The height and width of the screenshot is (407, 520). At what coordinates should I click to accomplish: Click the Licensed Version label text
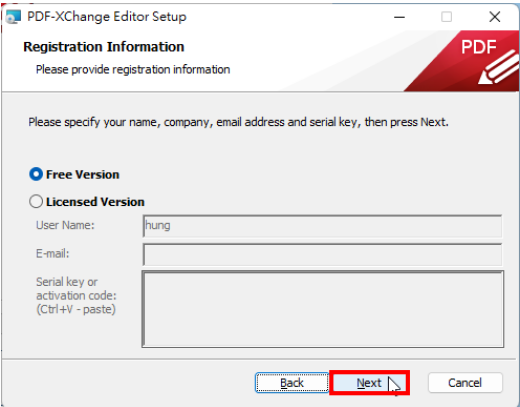coord(95,202)
